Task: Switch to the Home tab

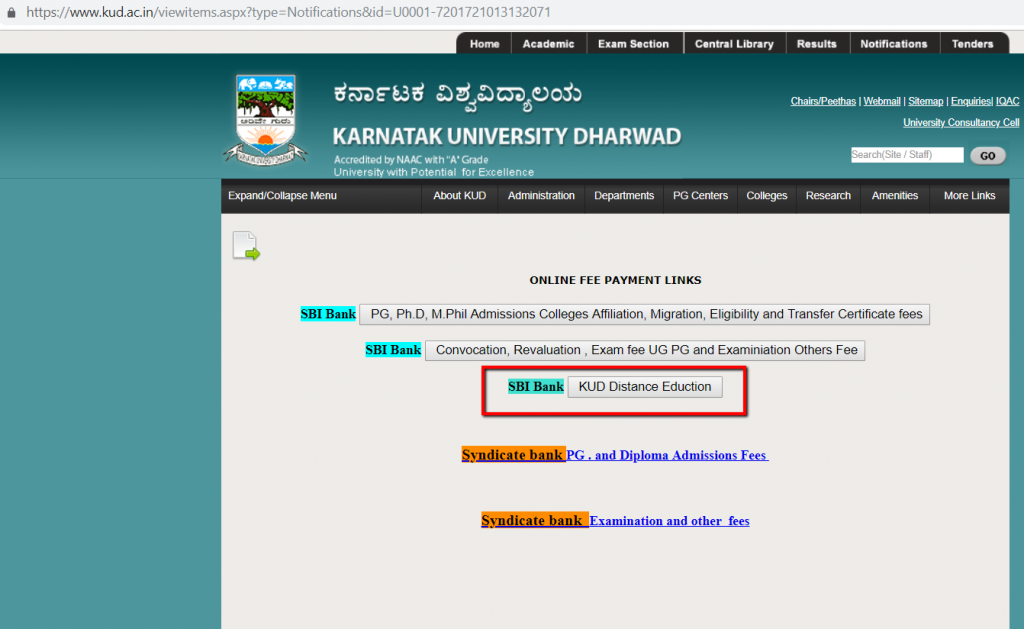Action: pyautogui.click(x=483, y=43)
